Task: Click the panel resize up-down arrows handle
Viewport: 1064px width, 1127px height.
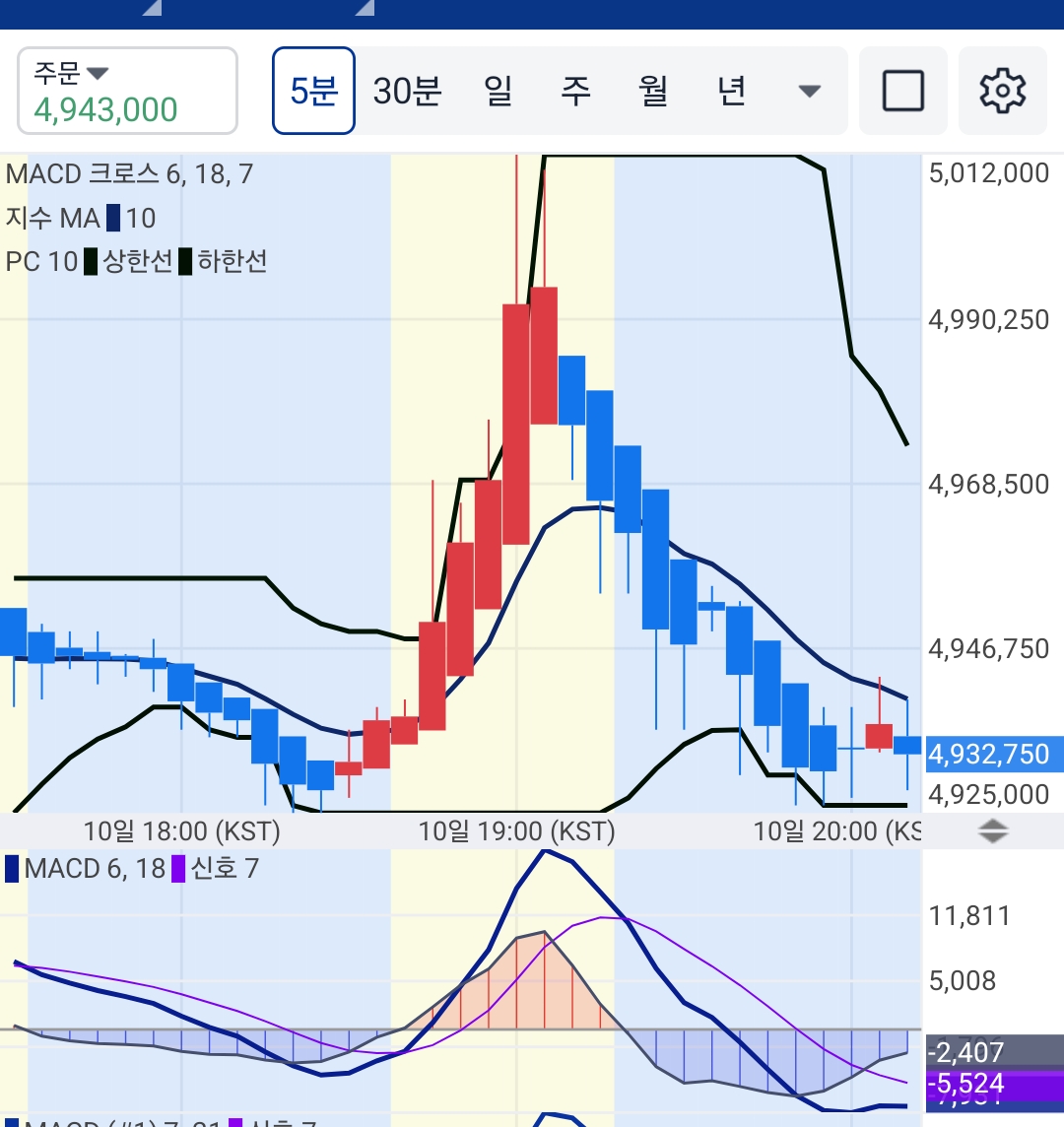Action: (x=993, y=831)
